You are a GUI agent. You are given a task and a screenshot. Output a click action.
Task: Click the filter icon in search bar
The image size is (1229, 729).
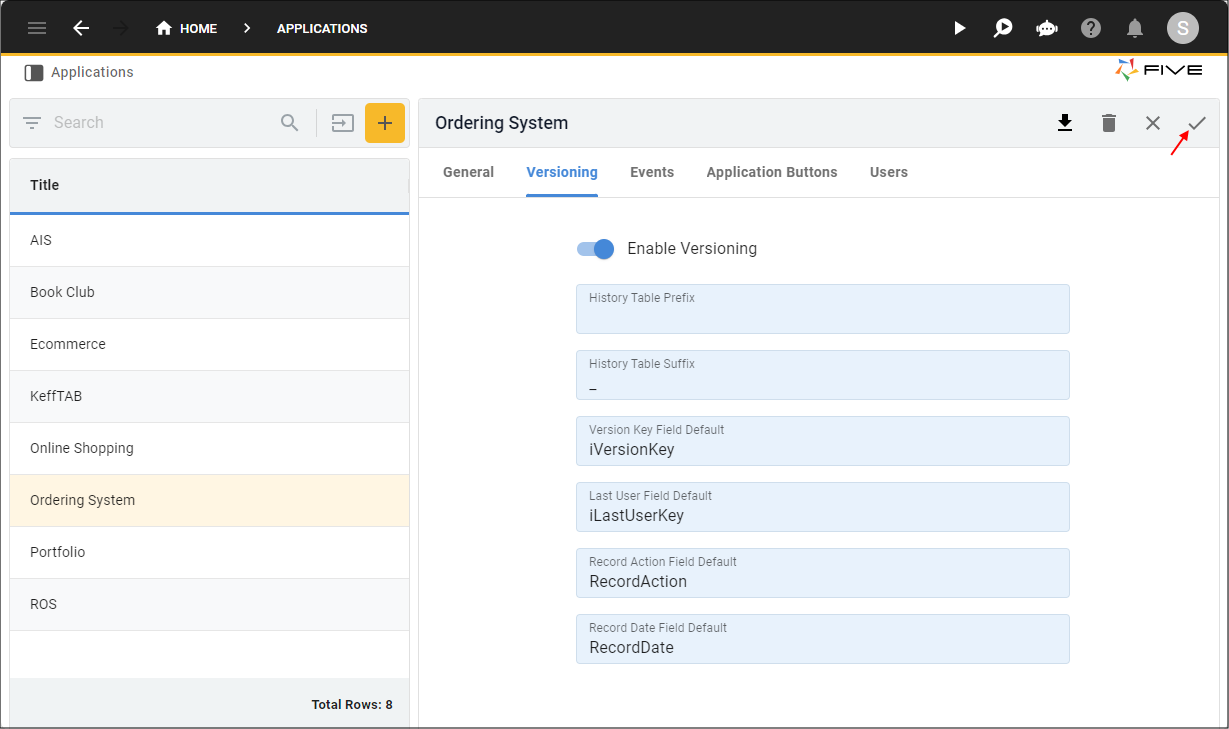click(x=32, y=123)
